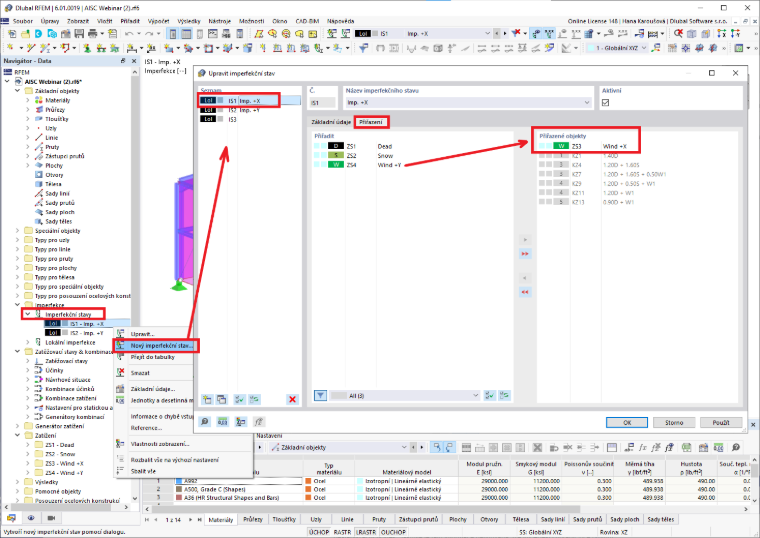Click the units 0.00 icon at dialog bottom
This screenshot has width=760, height=538.
pyautogui.click(x=222, y=422)
